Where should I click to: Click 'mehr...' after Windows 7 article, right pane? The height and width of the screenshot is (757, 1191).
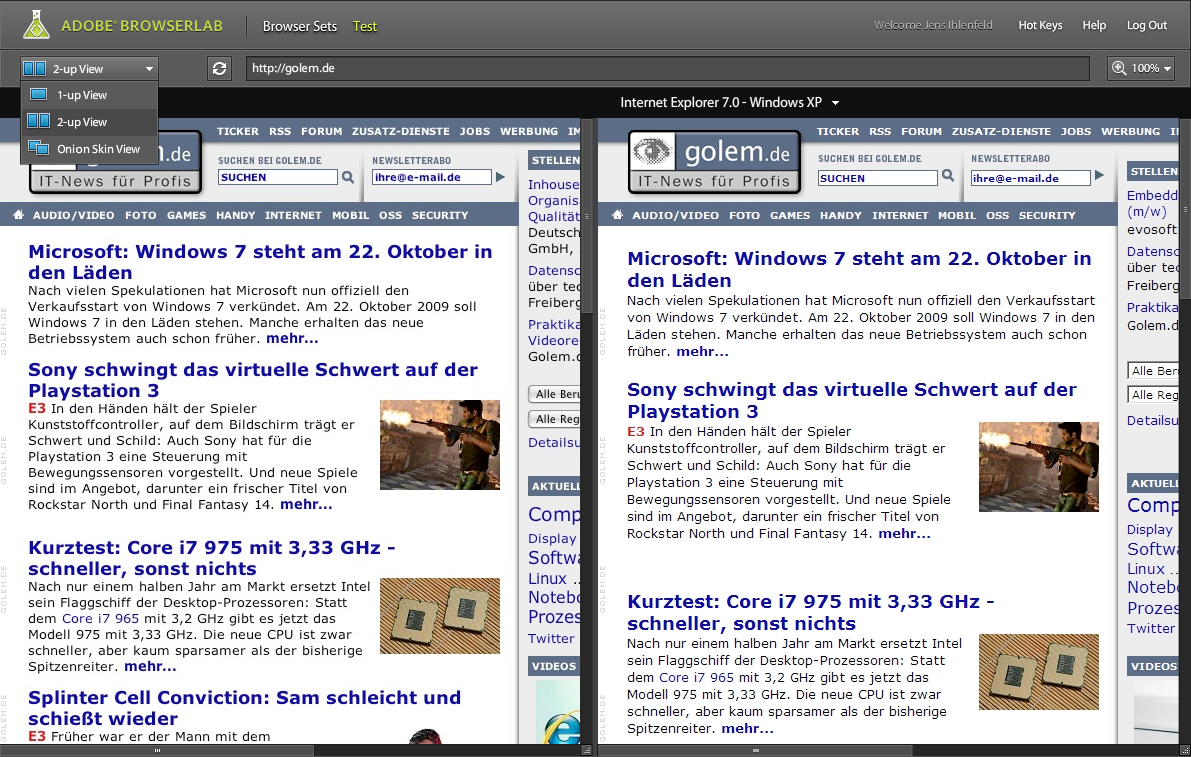702,352
